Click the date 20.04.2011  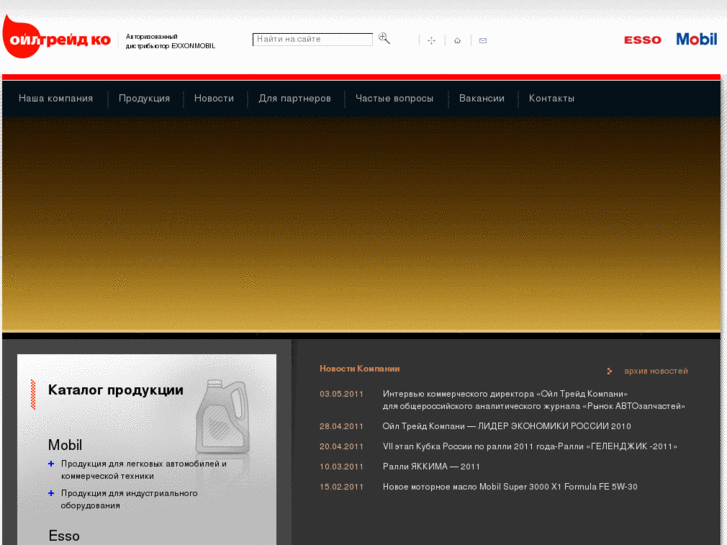pyautogui.click(x=341, y=447)
